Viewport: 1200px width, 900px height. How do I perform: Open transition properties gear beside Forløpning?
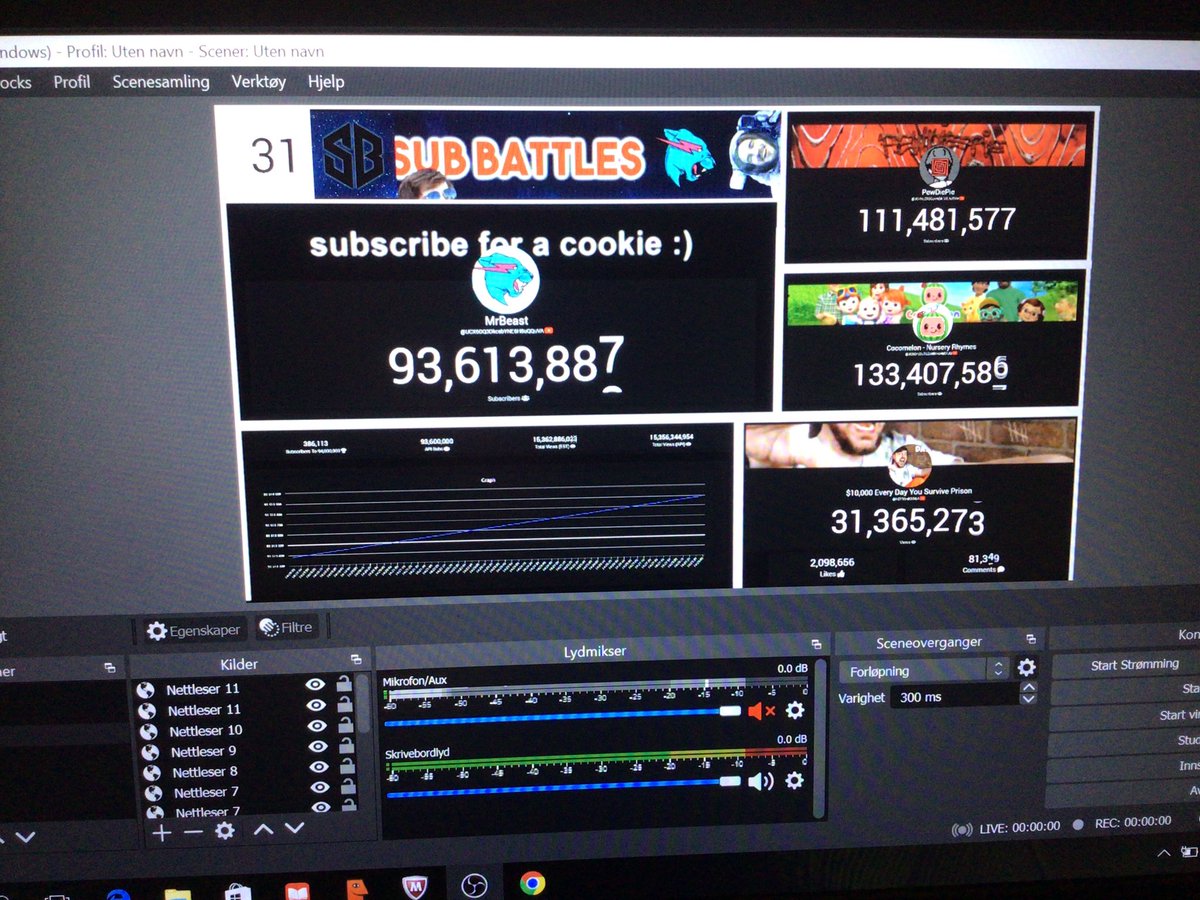pyautogui.click(x=1026, y=667)
